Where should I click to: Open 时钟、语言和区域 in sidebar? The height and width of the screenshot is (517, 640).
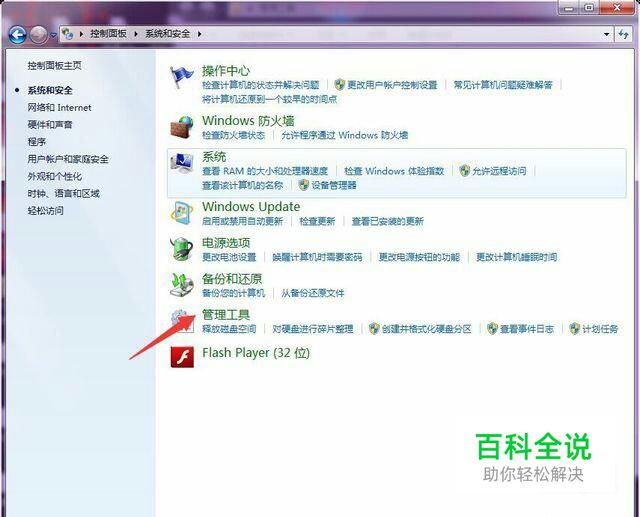click(x=64, y=193)
